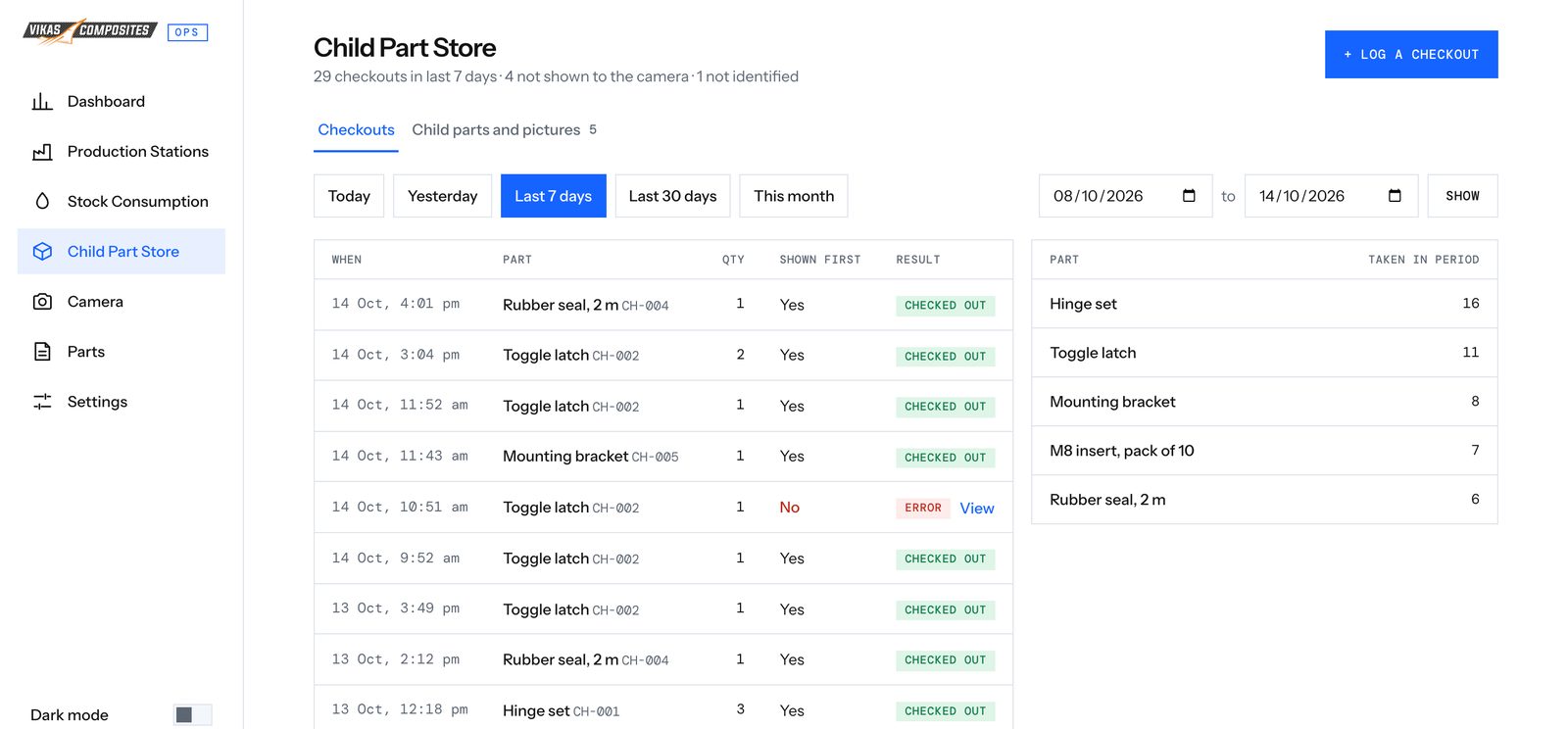Click Rubber seal, 2 m in summary table
This screenshot has height=729, width=1568.
(x=1107, y=500)
